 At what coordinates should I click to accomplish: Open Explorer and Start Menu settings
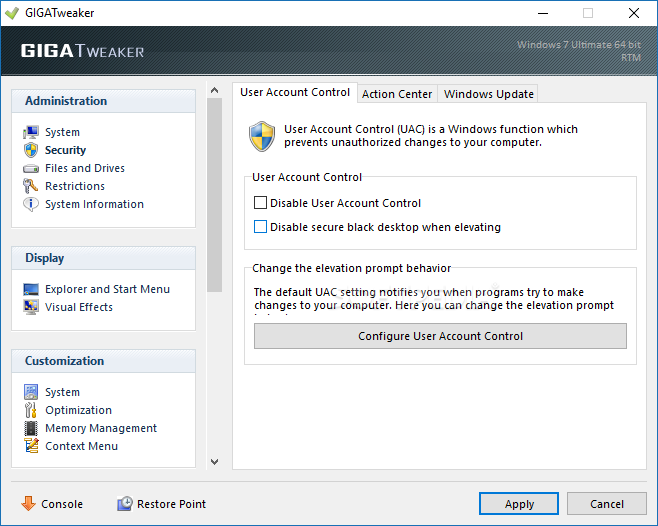point(107,289)
